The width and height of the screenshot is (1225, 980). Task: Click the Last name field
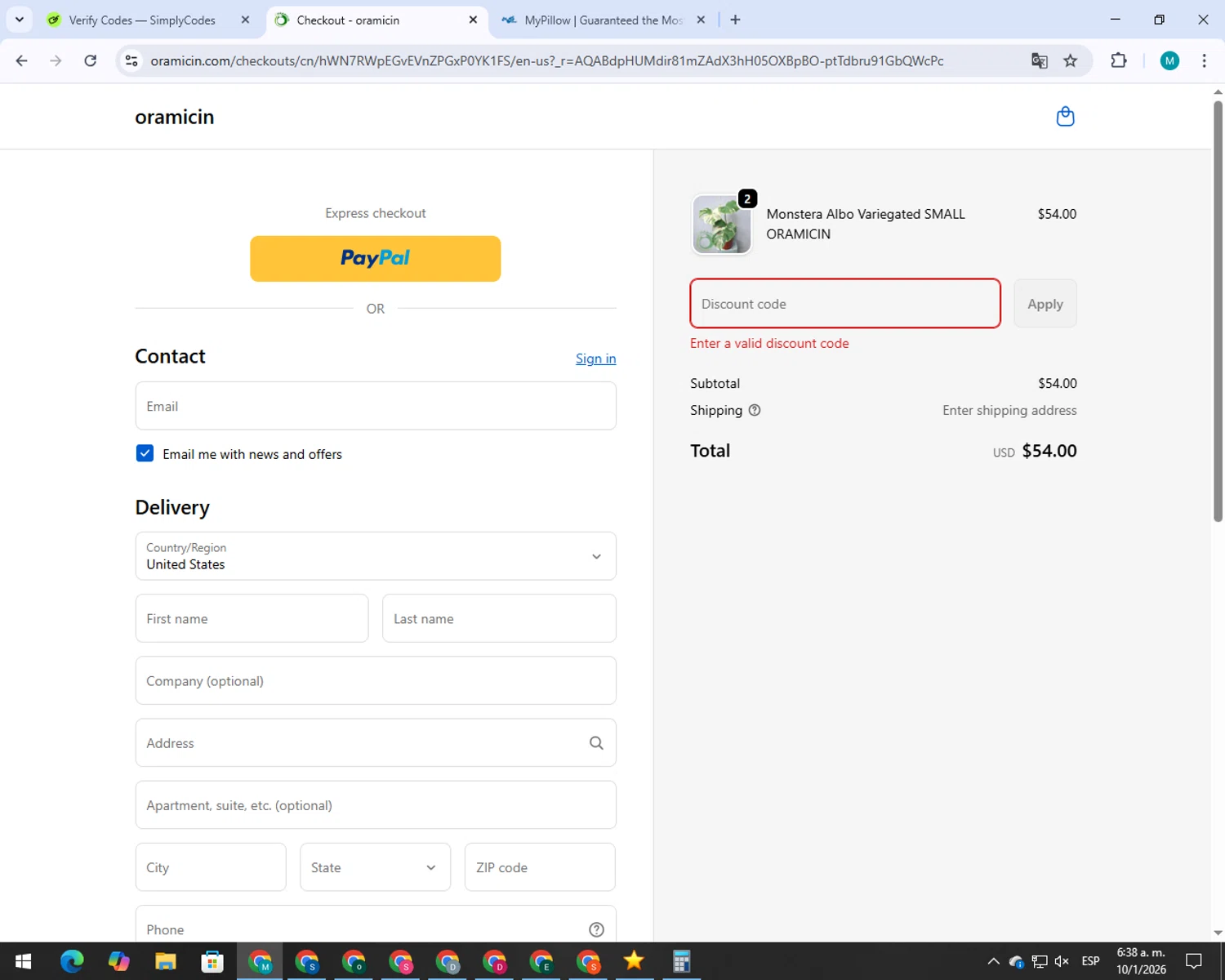[x=499, y=618]
